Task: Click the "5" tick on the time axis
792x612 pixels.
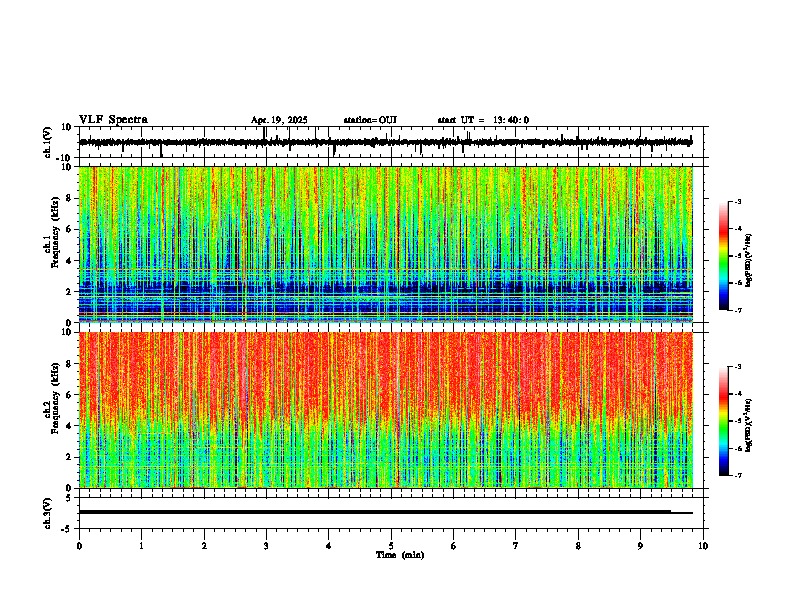Action: [x=391, y=546]
